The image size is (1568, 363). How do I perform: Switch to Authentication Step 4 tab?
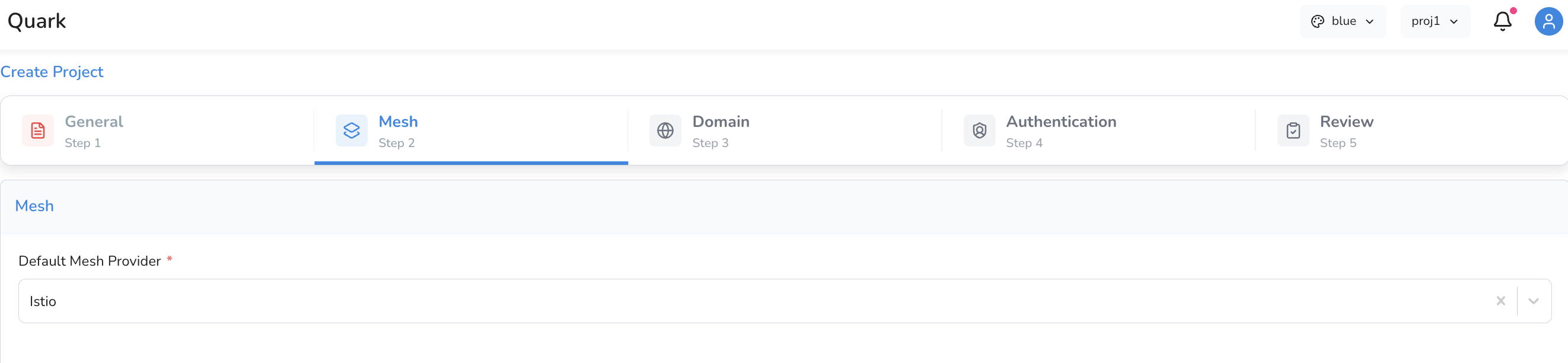pos(1098,130)
